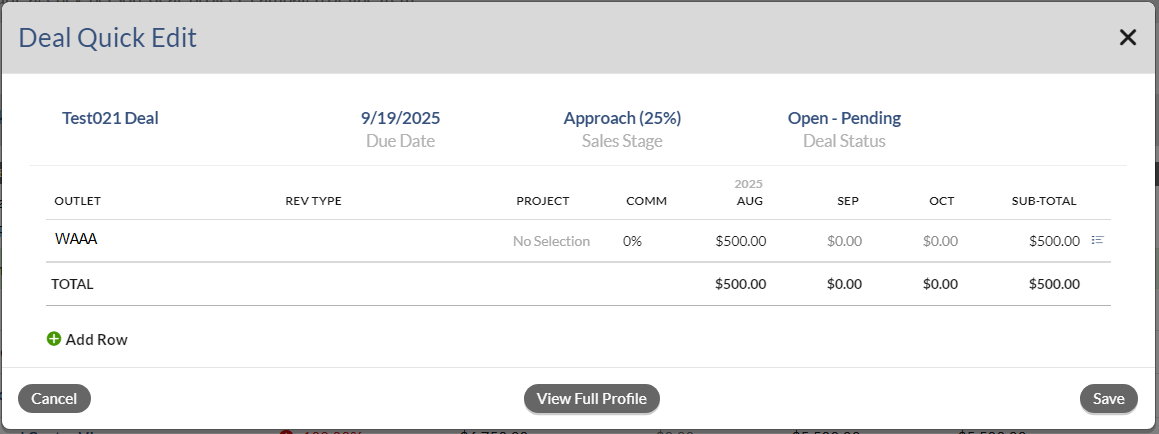The height and width of the screenshot is (434, 1159).
Task: Click the OUTLET column header
Action: click(x=78, y=201)
